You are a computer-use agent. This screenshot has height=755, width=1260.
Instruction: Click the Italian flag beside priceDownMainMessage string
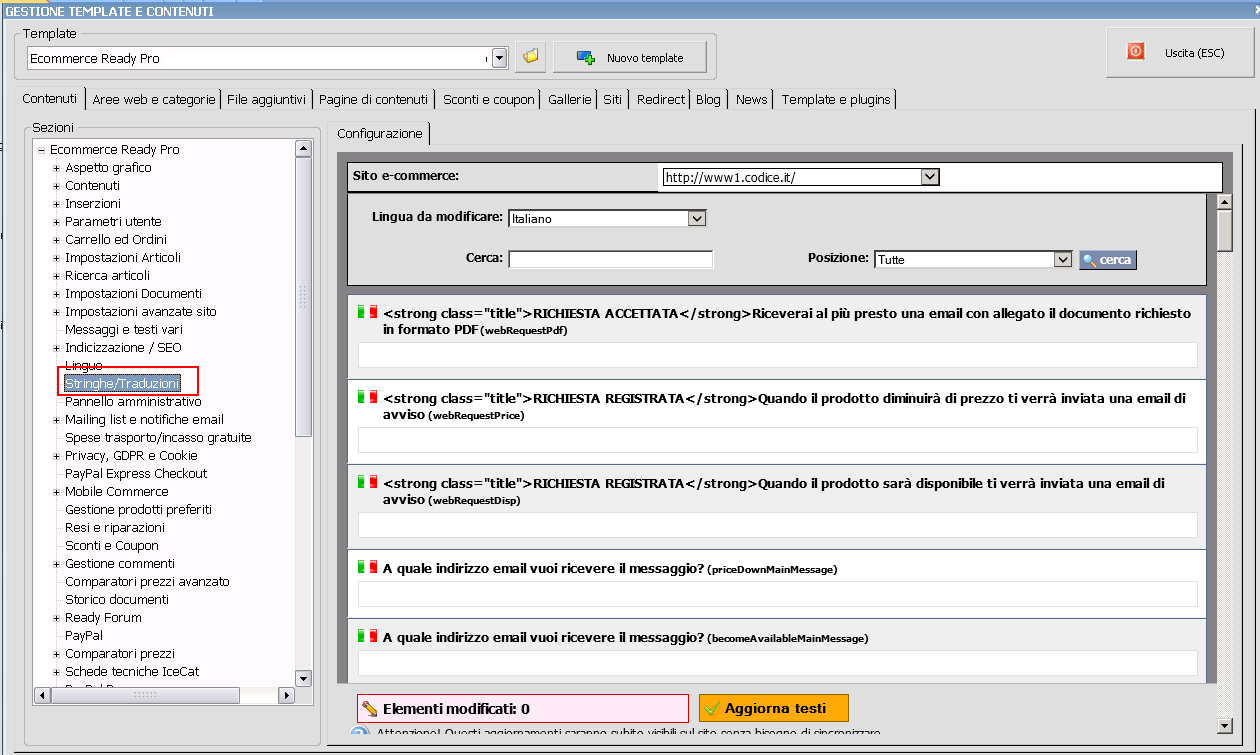pyautogui.click(x=367, y=567)
